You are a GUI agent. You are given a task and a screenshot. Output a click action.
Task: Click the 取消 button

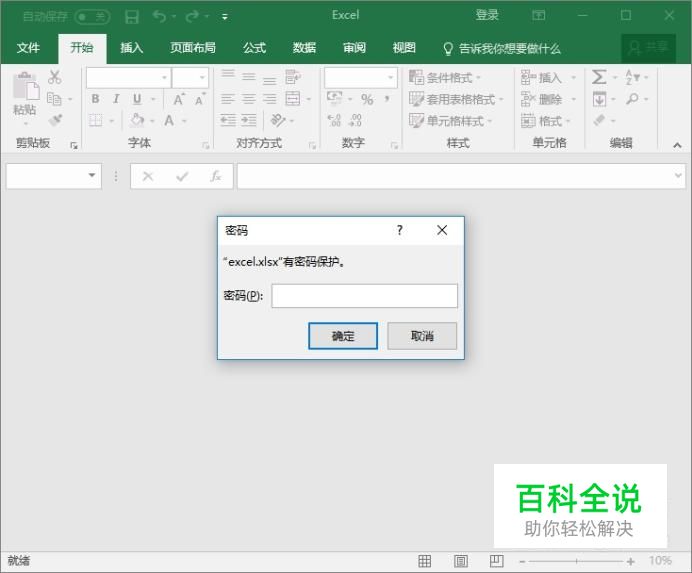pos(422,336)
